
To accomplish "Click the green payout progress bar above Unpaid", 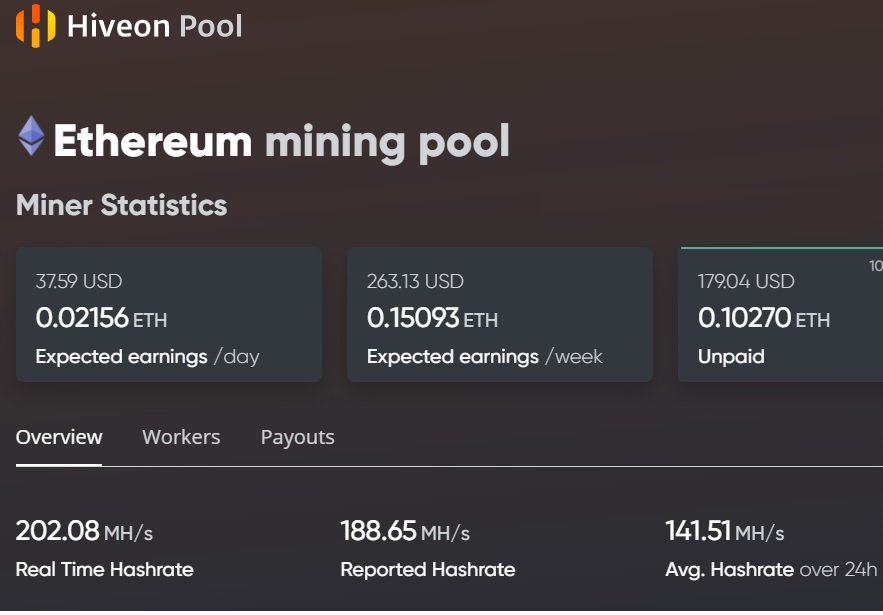I will [x=782, y=247].
